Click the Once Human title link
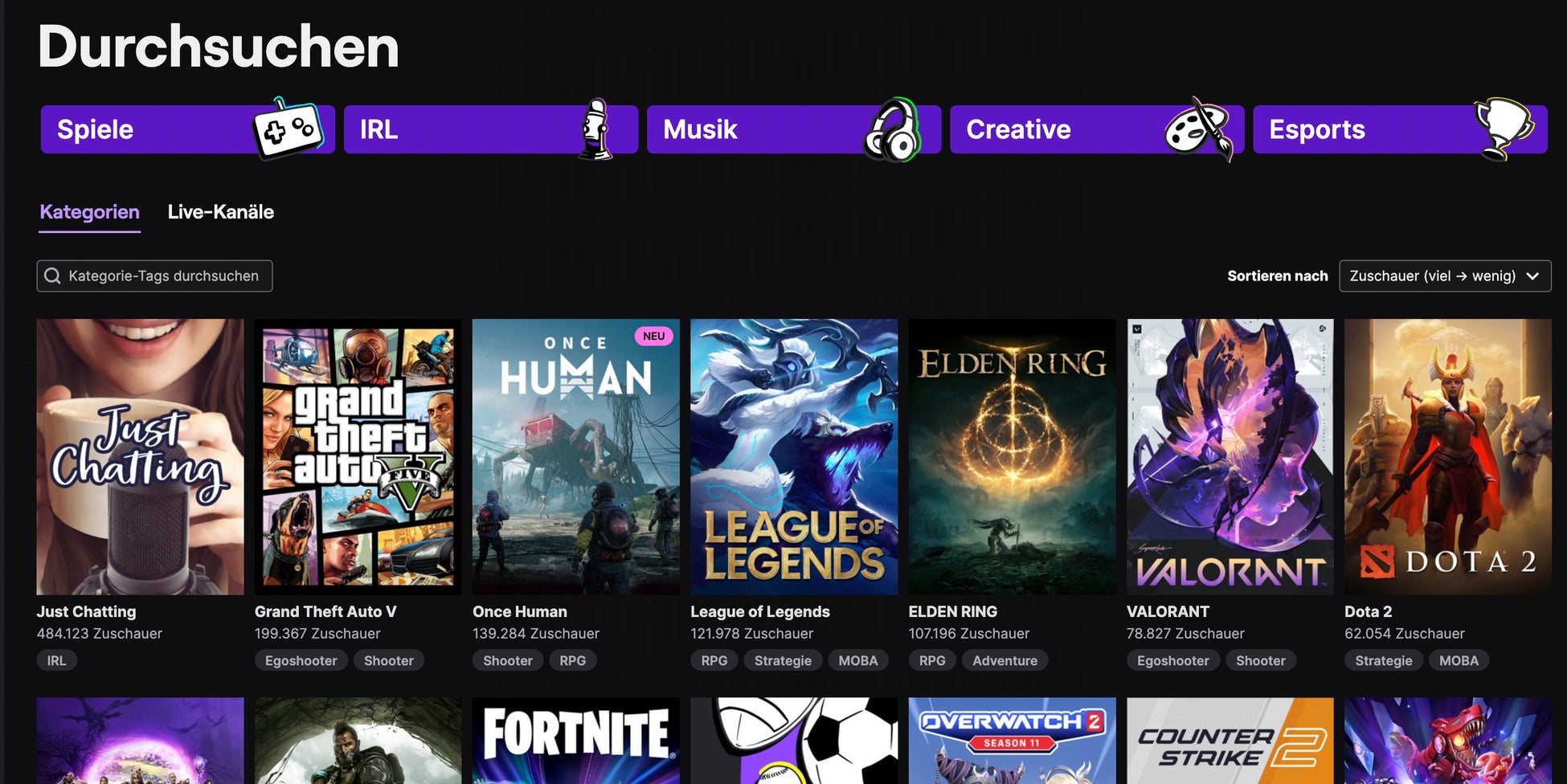 coord(520,612)
